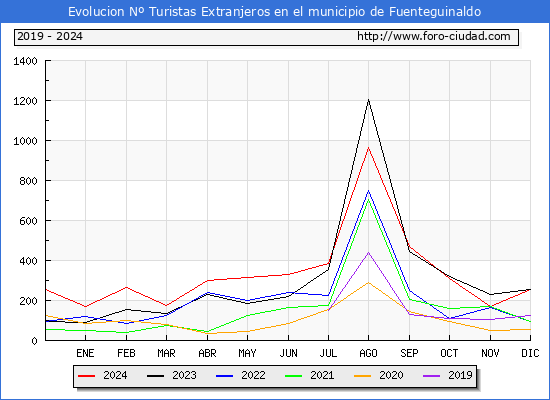Click the AGO month axis label
The image size is (550, 400).
pos(368,353)
